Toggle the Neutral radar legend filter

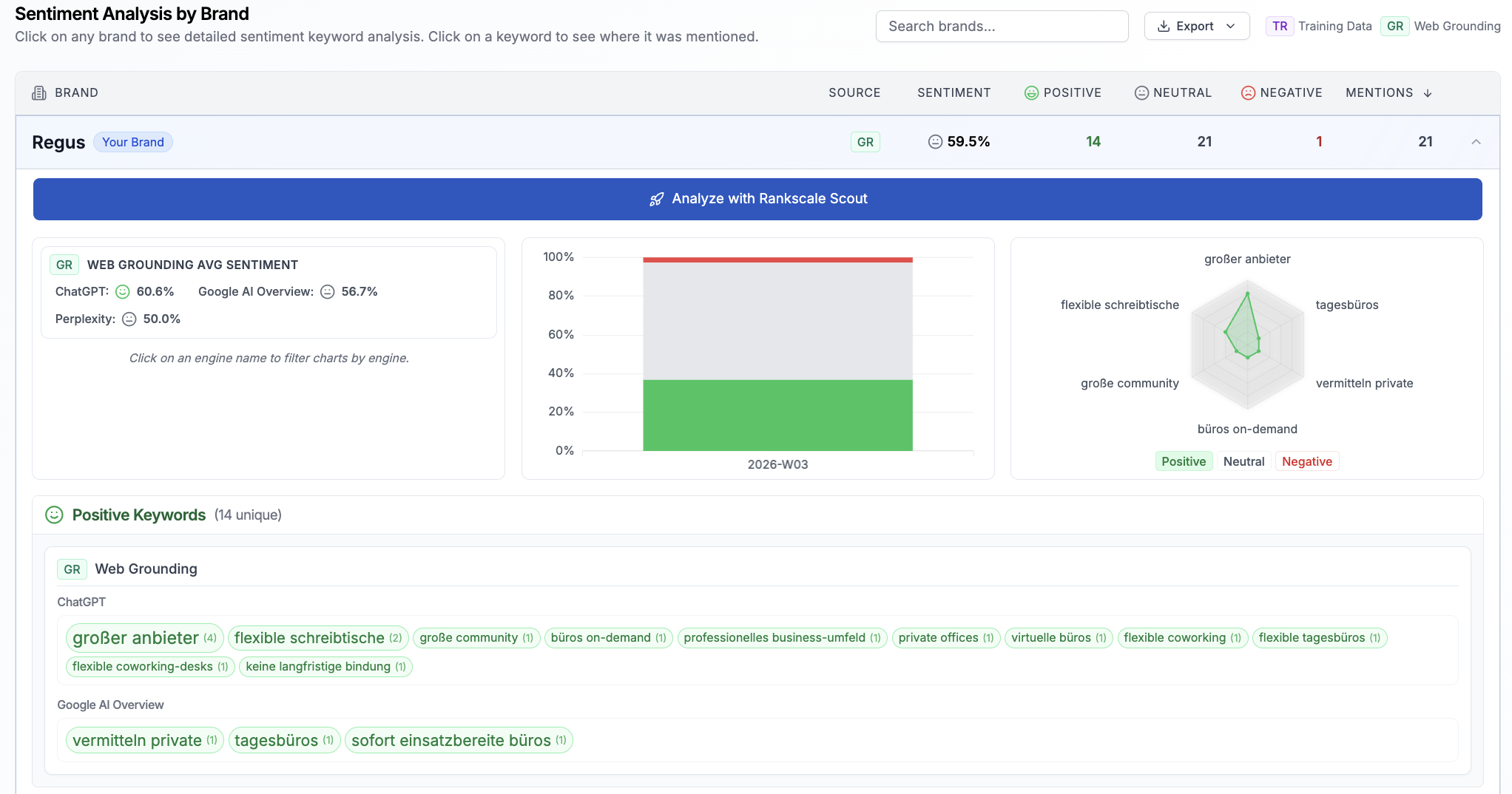click(1243, 461)
